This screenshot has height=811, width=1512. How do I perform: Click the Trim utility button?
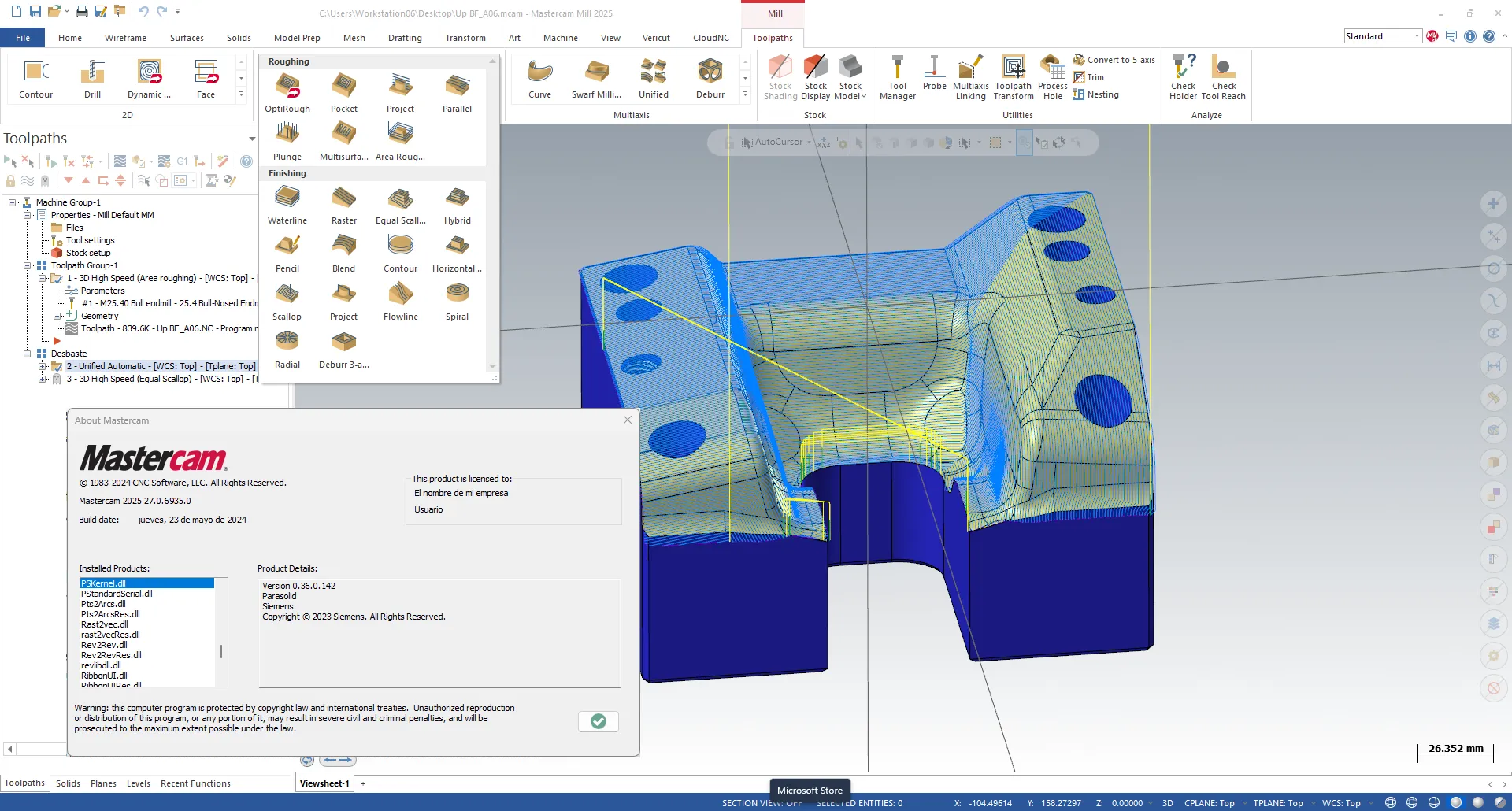[x=1089, y=77]
